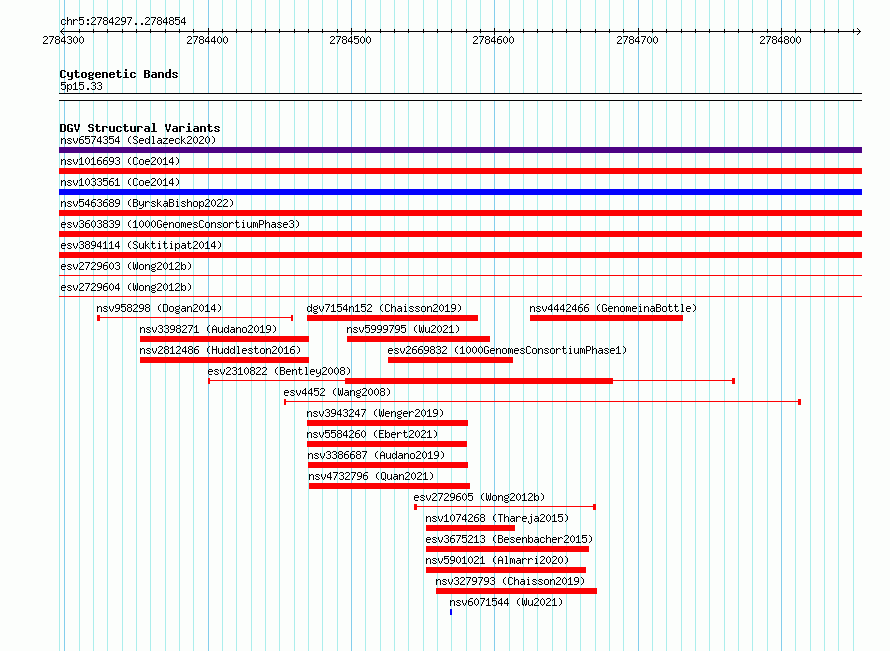Click the Cytogenetic Bands track heading
The width and height of the screenshot is (890, 651).
pyautogui.click(x=119, y=74)
